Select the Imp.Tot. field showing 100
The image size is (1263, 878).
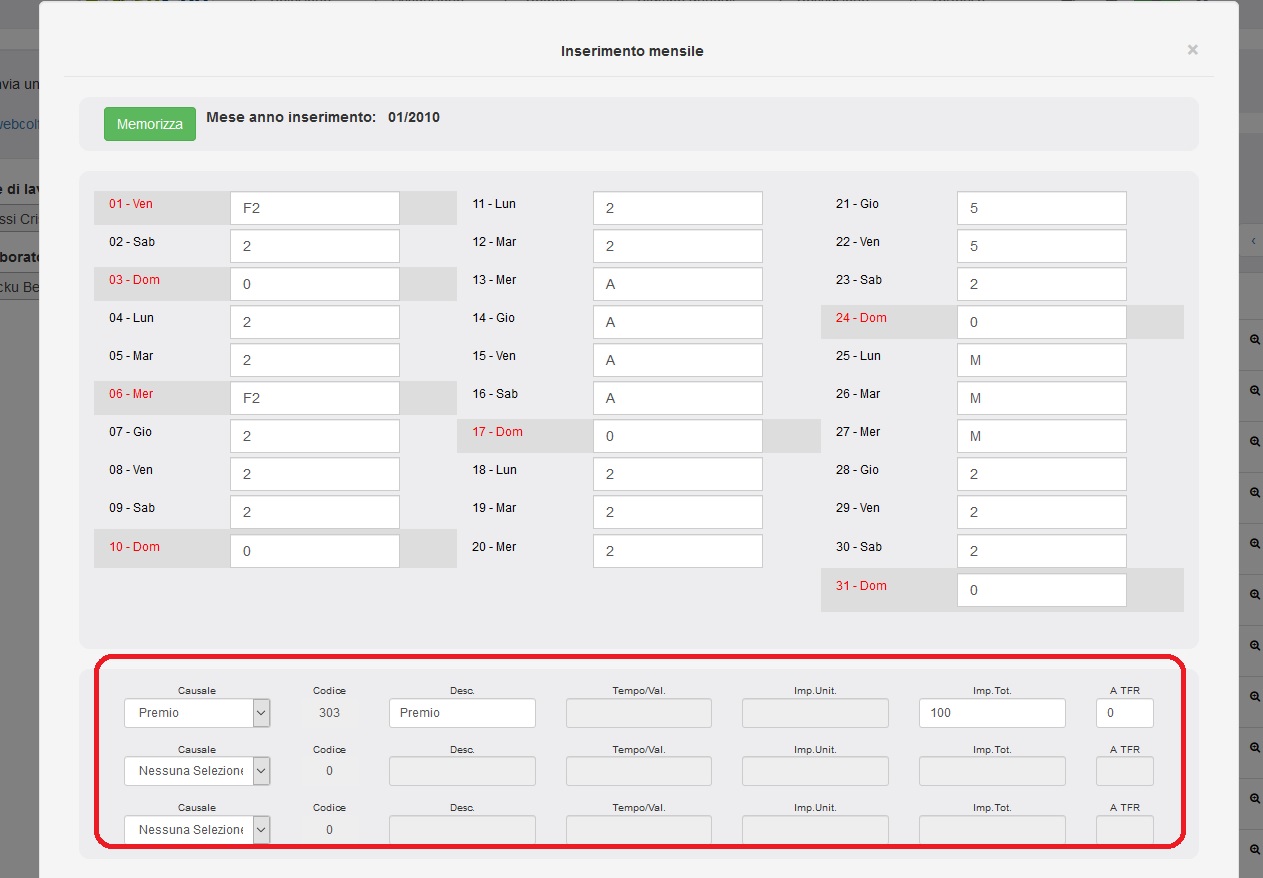991,713
